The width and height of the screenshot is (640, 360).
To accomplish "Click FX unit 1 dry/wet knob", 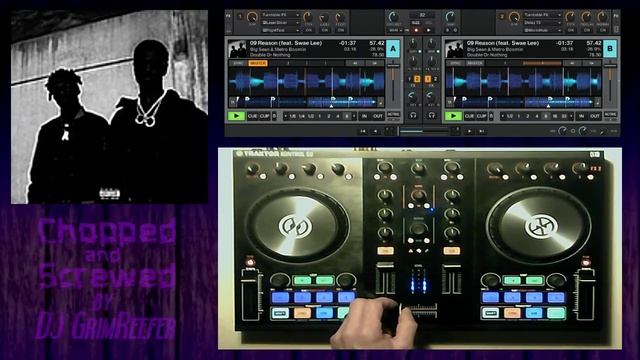I will point(253,18).
